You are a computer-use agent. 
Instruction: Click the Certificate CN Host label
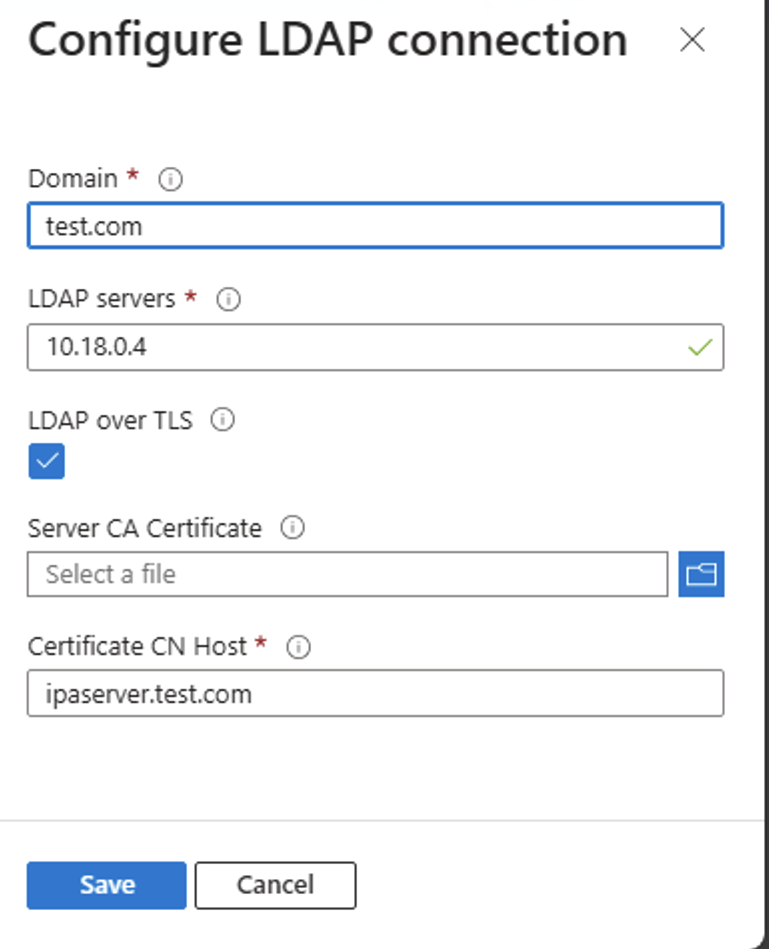137,647
